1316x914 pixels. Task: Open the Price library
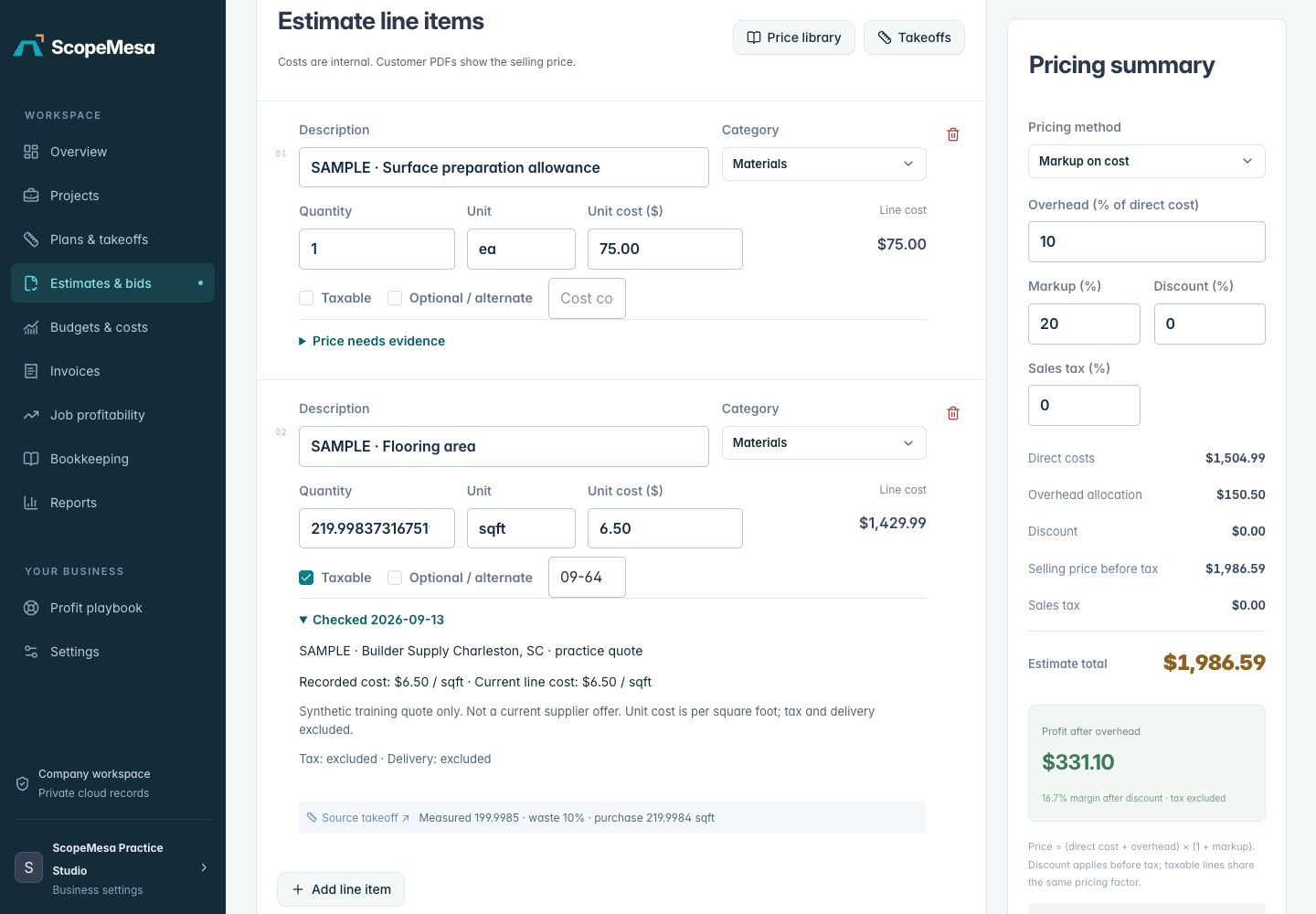794,37
